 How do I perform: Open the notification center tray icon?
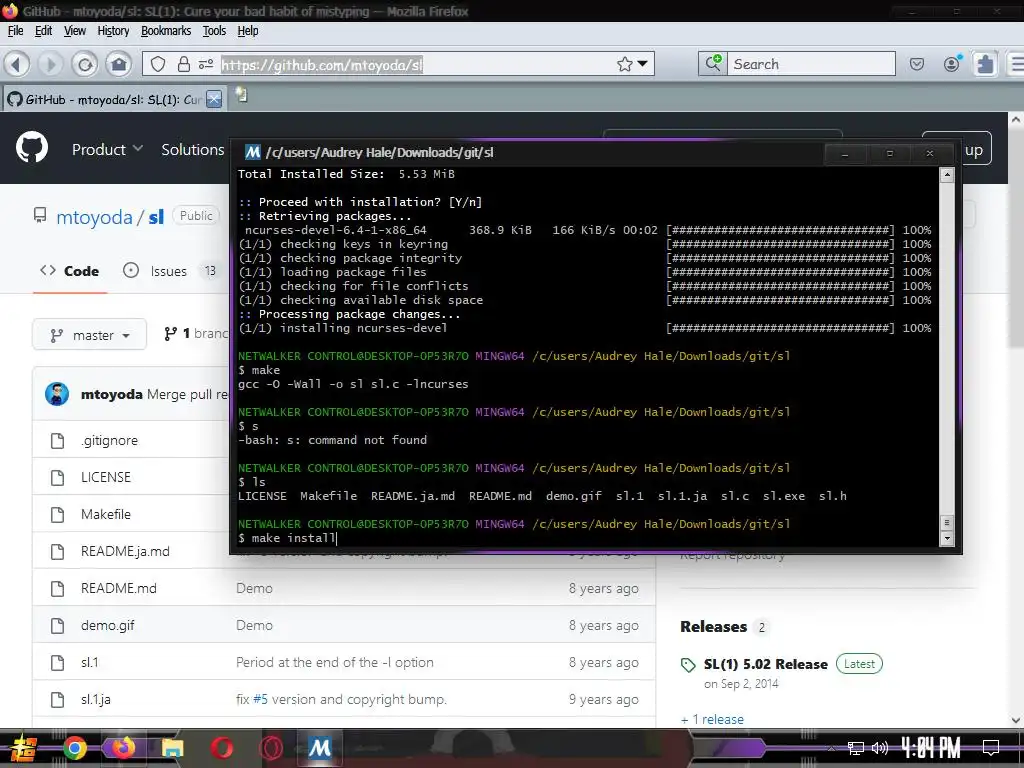(990, 748)
